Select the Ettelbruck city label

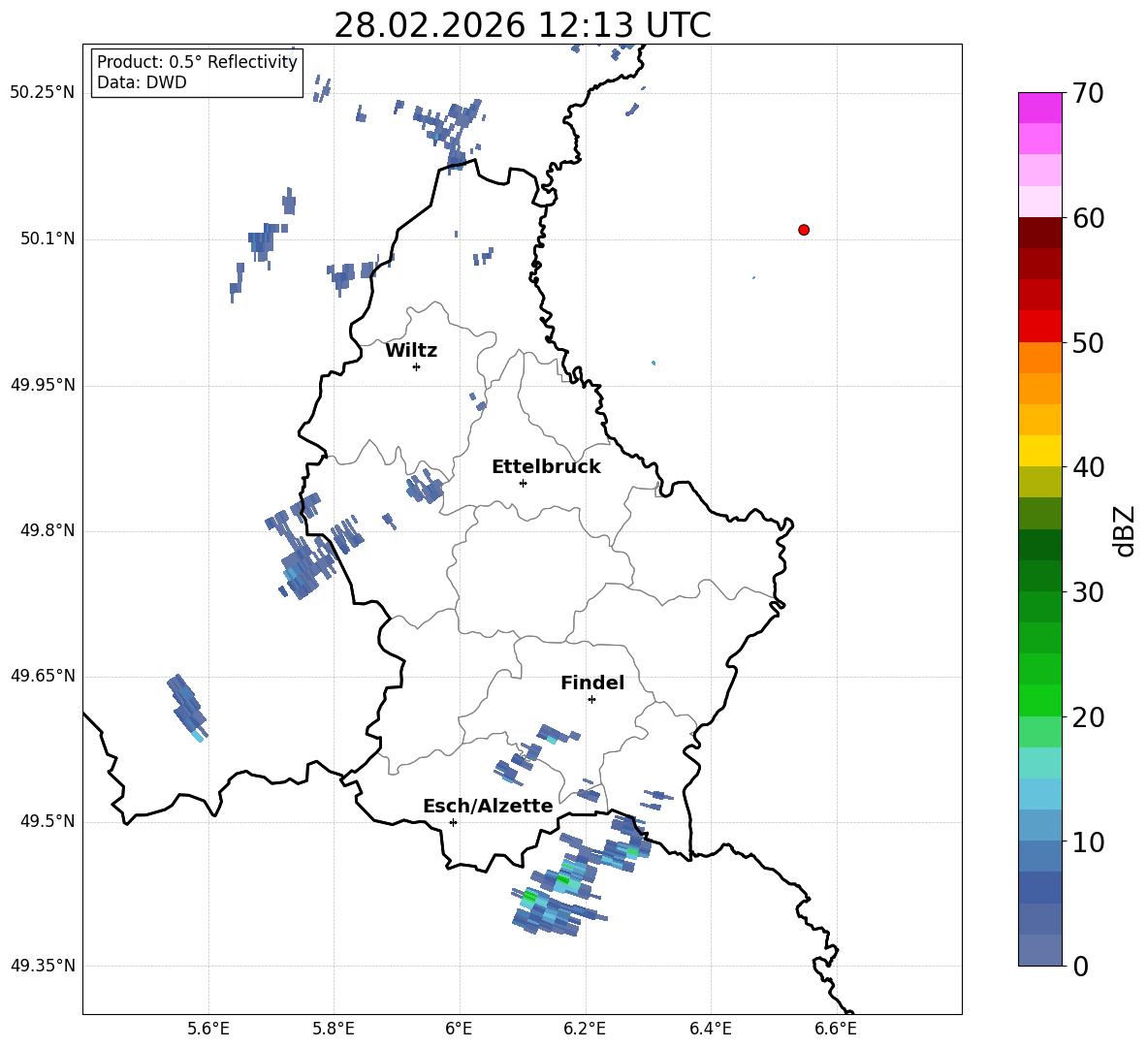(x=546, y=467)
